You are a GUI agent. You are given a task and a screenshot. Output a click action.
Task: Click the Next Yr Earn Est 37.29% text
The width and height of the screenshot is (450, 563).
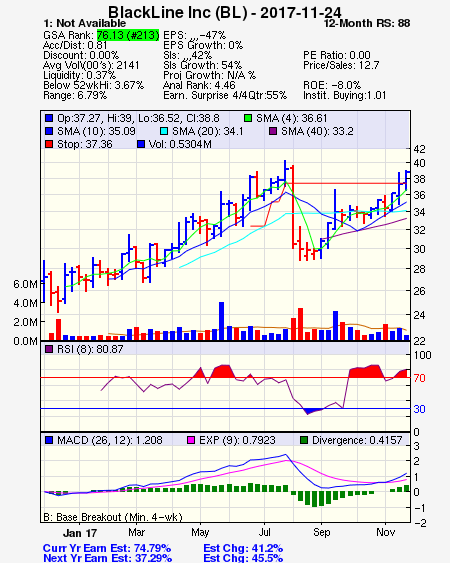coord(107,558)
